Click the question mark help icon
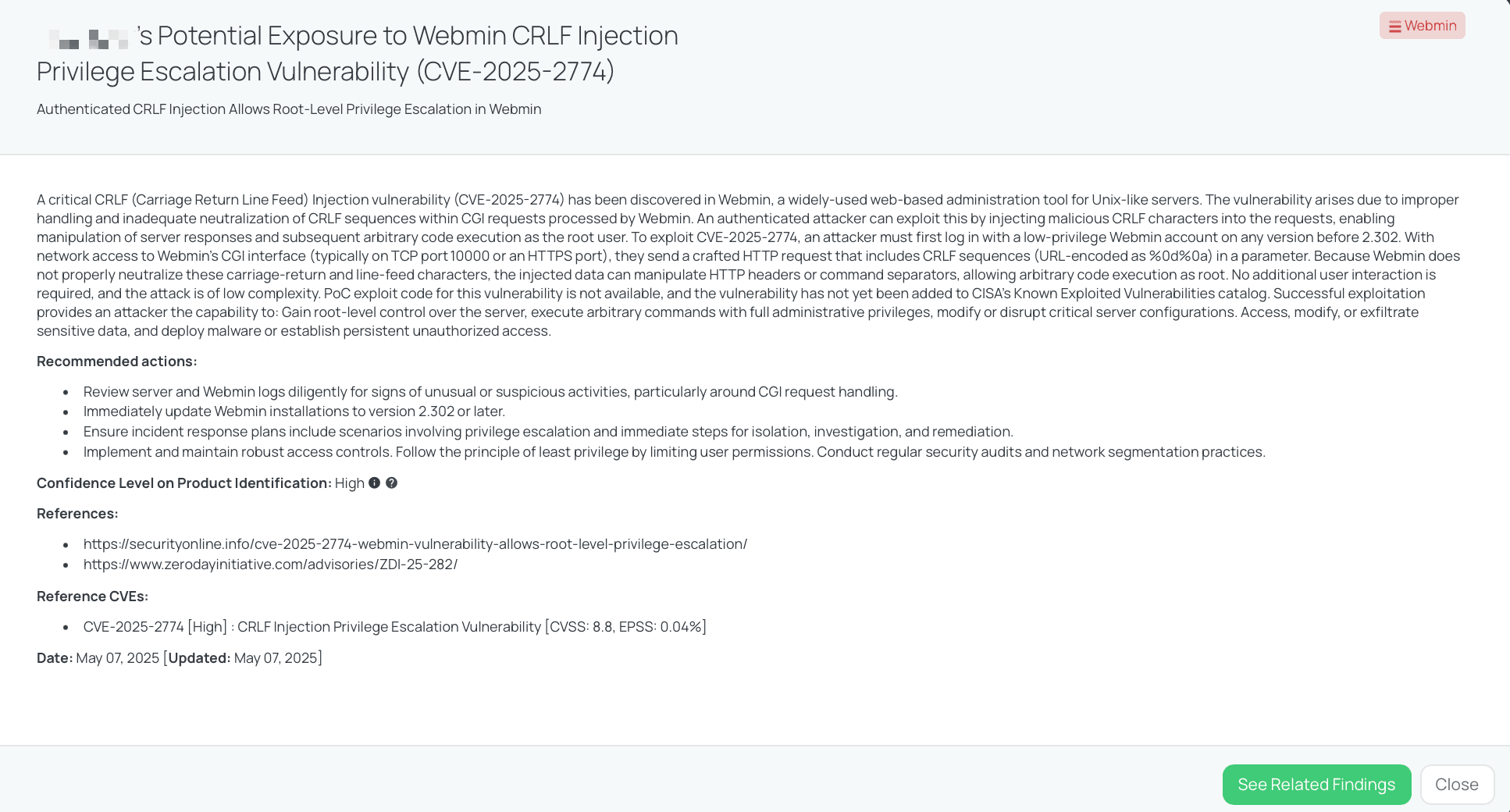 [x=392, y=483]
